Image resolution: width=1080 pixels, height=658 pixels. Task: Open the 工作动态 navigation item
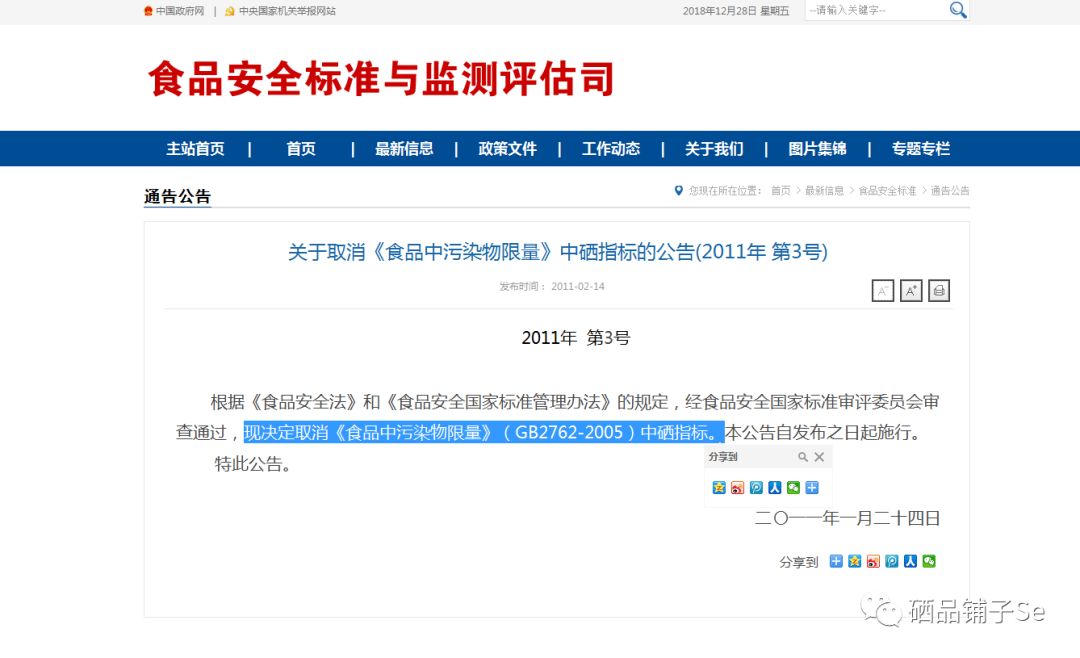[611, 149]
